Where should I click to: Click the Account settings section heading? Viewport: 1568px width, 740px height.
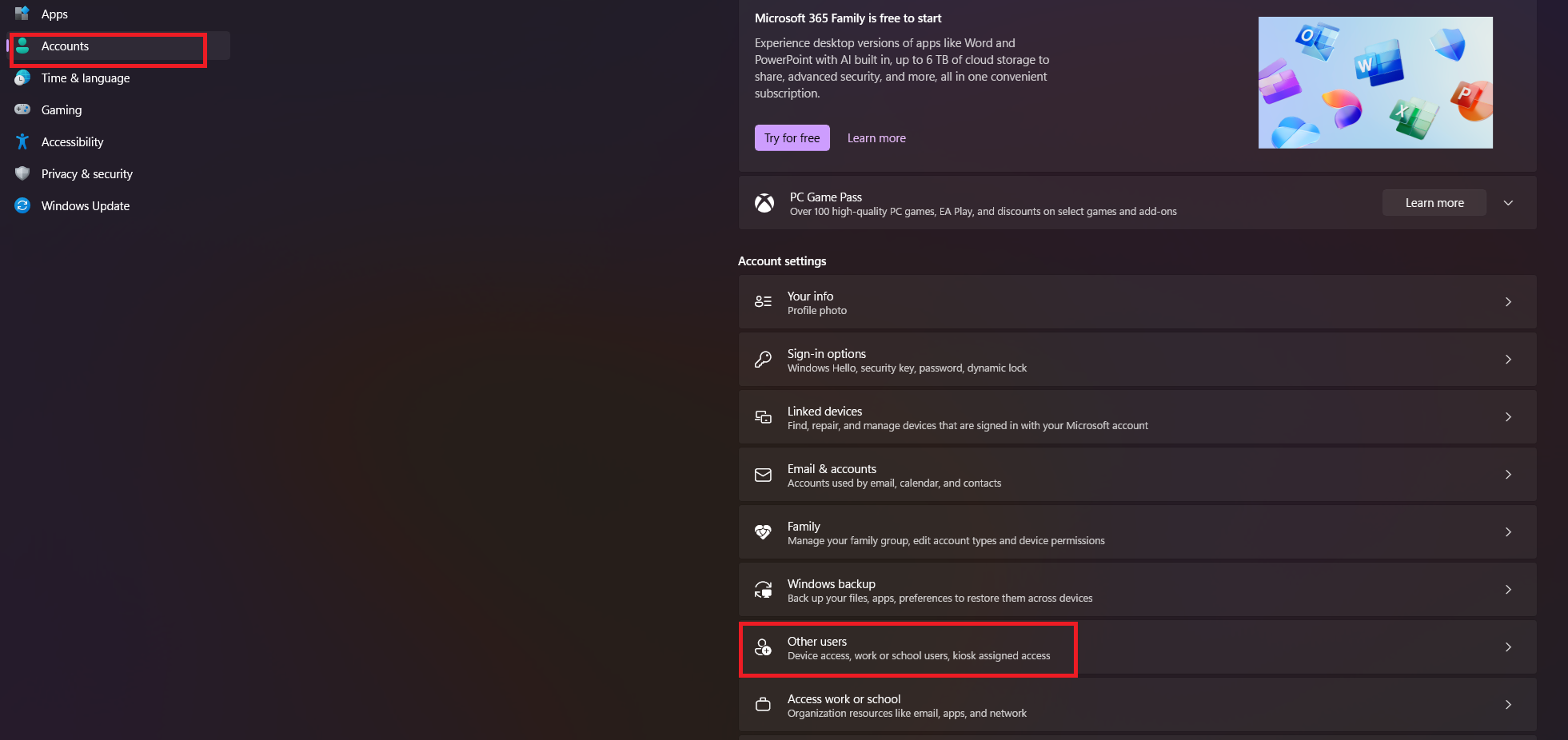point(782,261)
